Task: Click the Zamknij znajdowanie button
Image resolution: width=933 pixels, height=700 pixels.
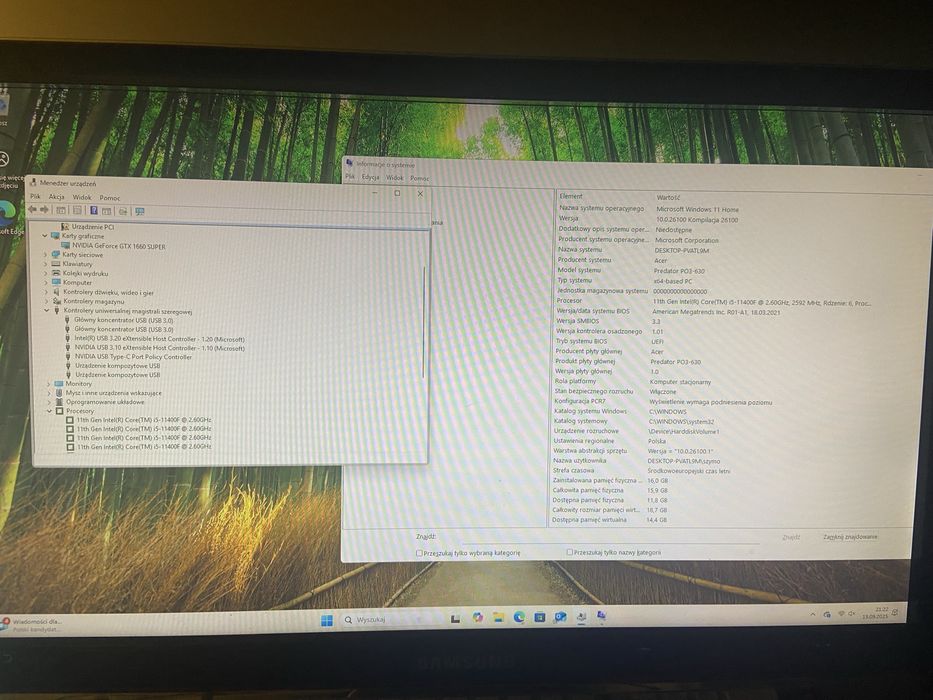Action: (850, 537)
